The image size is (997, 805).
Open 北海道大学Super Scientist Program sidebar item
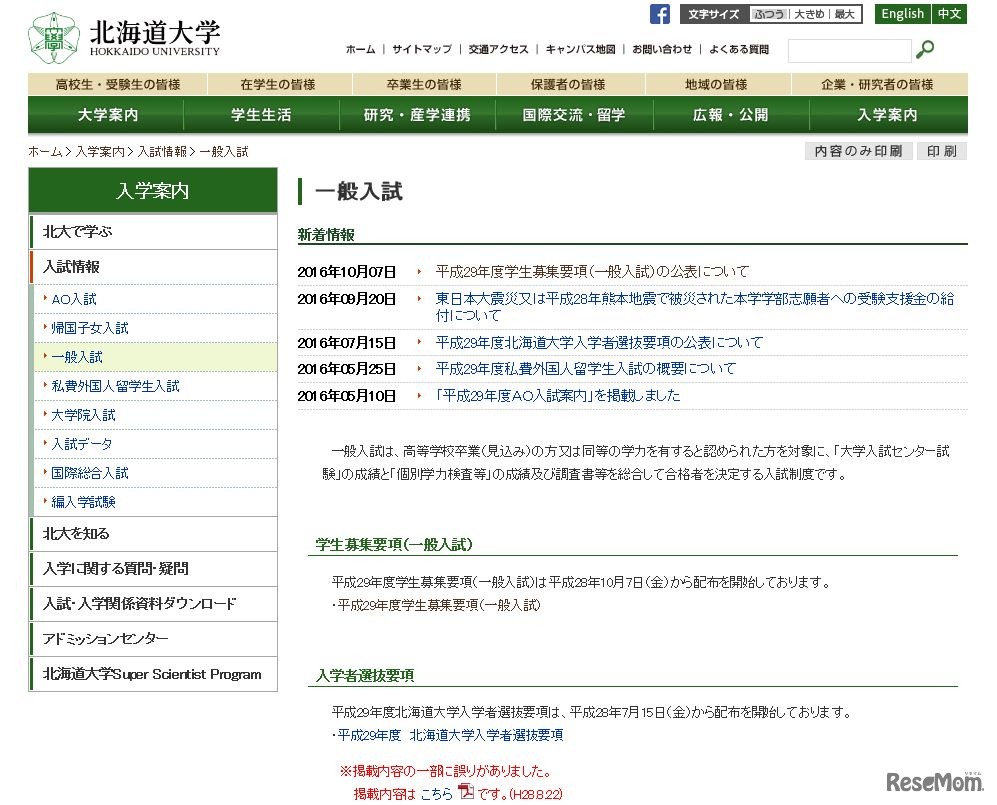click(x=153, y=674)
